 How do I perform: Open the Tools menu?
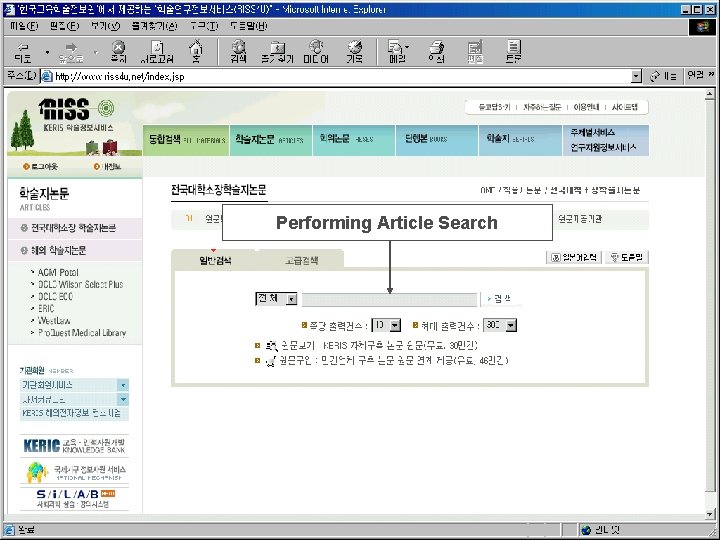click(204, 26)
